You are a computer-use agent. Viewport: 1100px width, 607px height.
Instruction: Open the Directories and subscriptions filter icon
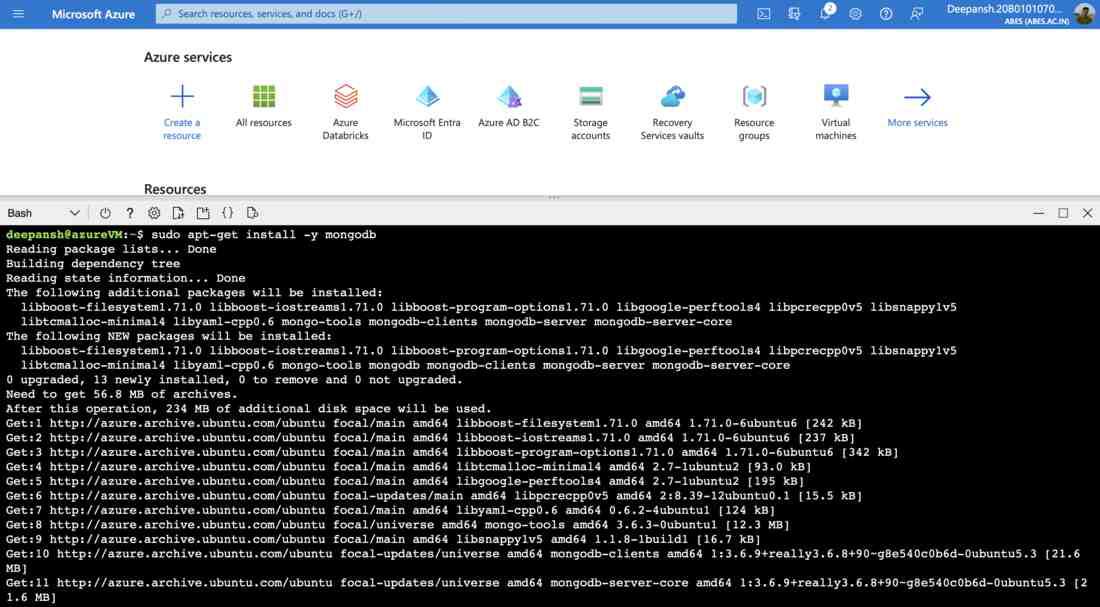pyautogui.click(x=794, y=13)
